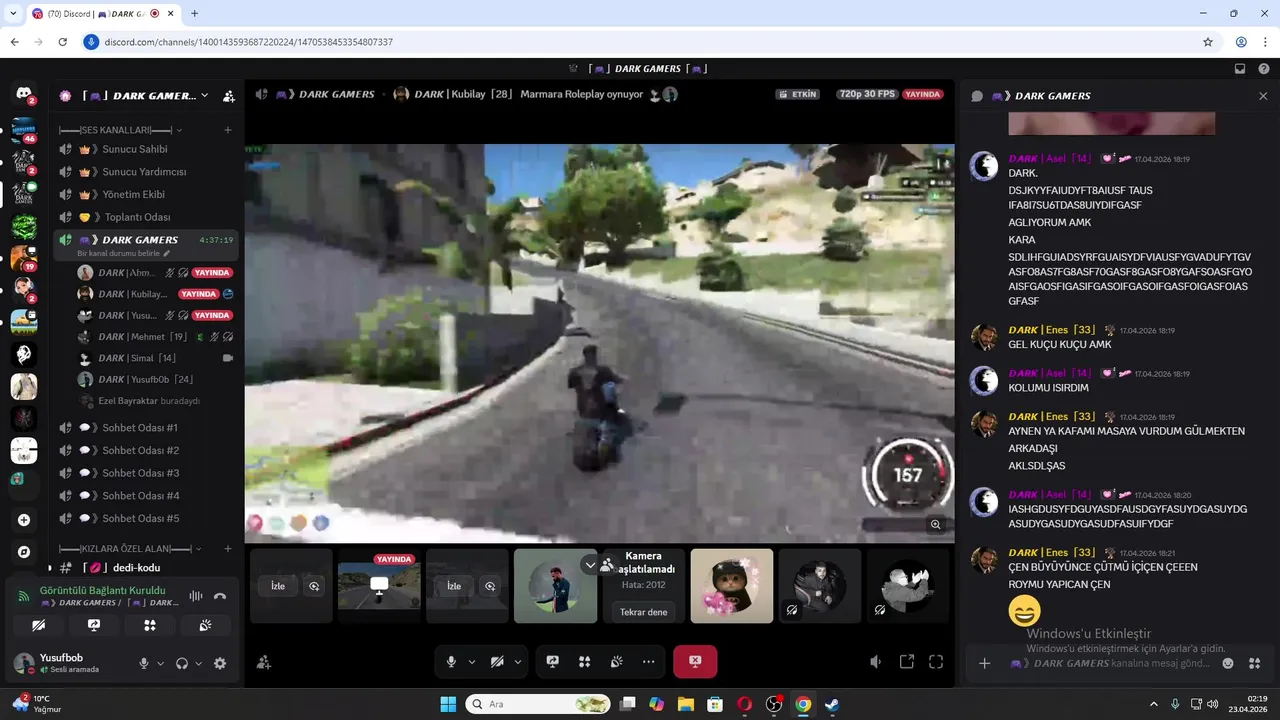
Task: Stop streaming red button
Action: 695,661
